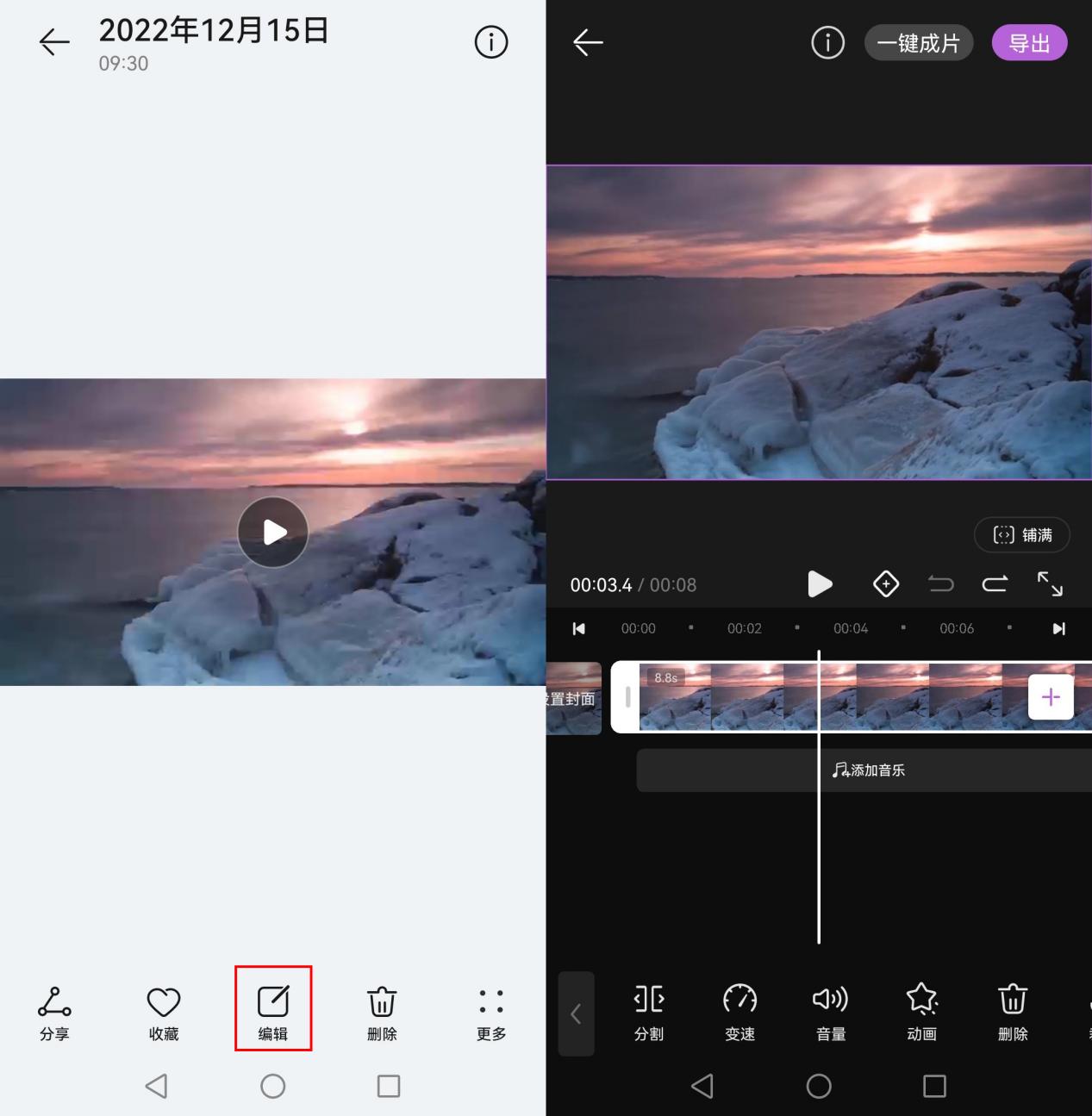Redo the edit
Image resolution: width=1092 pixels, height=1116 pixels.
[995, 584]
